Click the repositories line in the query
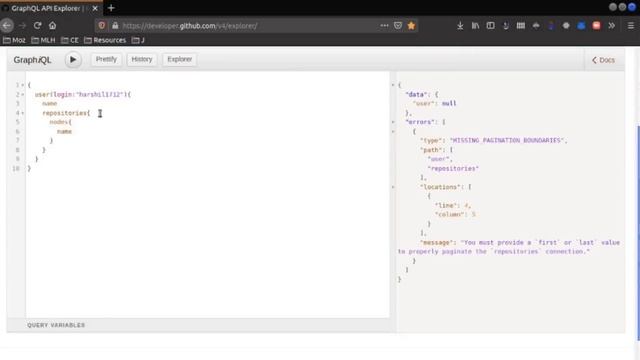Image resolution: width=640 pixels, height=360 pixels. 66,113
